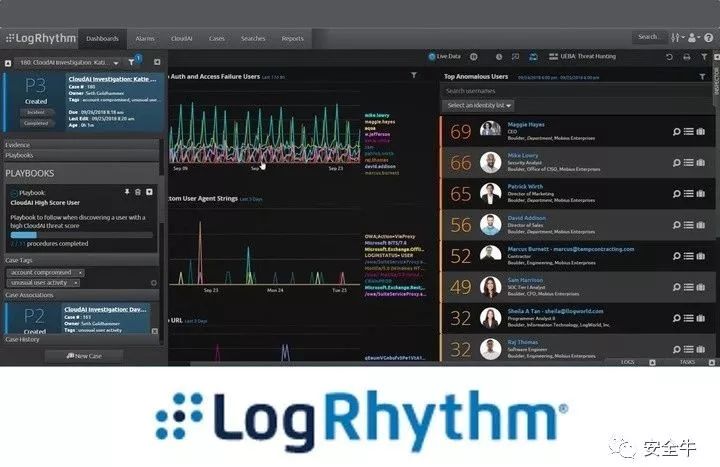The height and width of the screenshot is (467, 720).
Task: Expand the Playbooks section header
Action: point(81,155)
